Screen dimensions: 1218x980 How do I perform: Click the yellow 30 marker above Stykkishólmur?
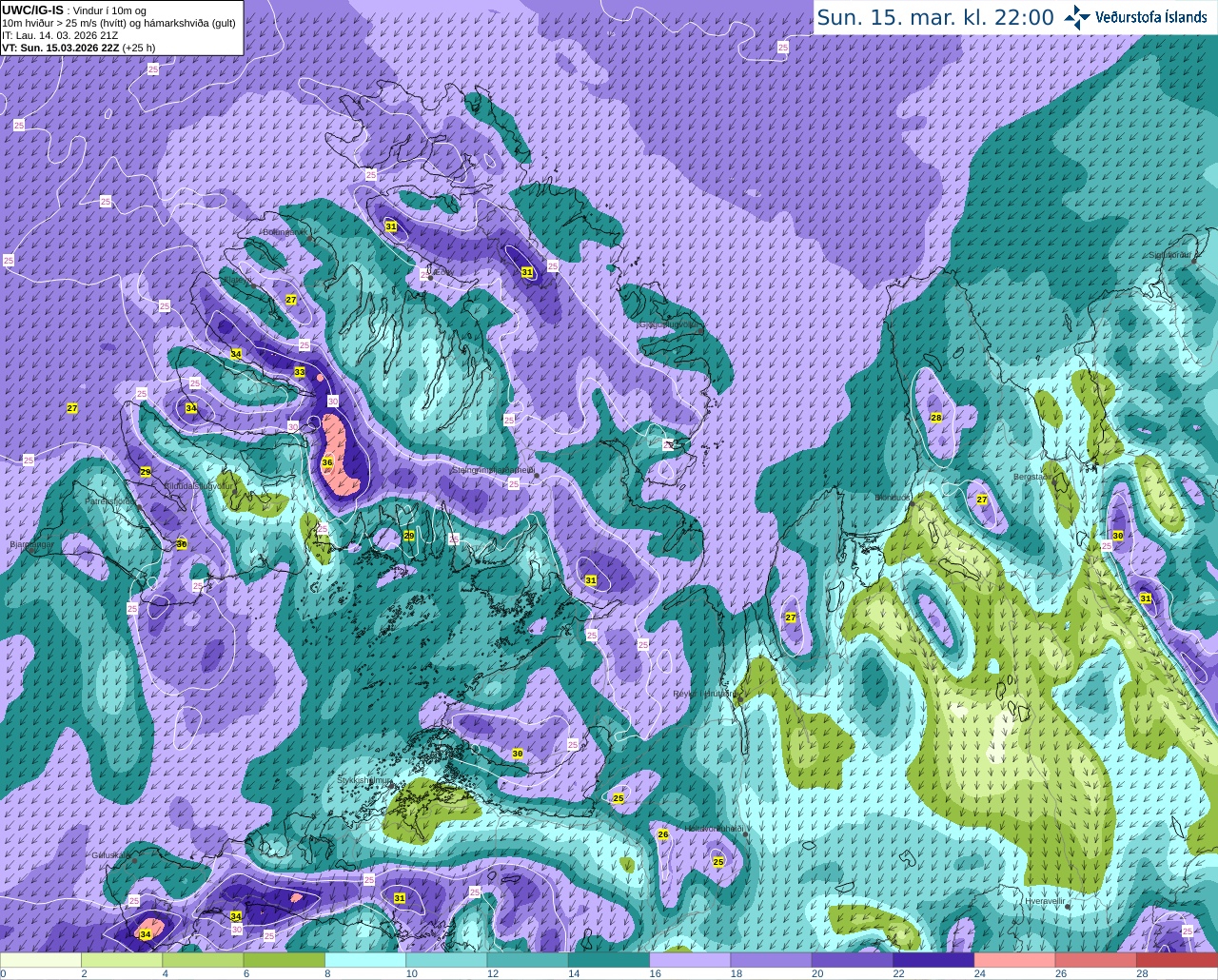(x=518, y=754)
